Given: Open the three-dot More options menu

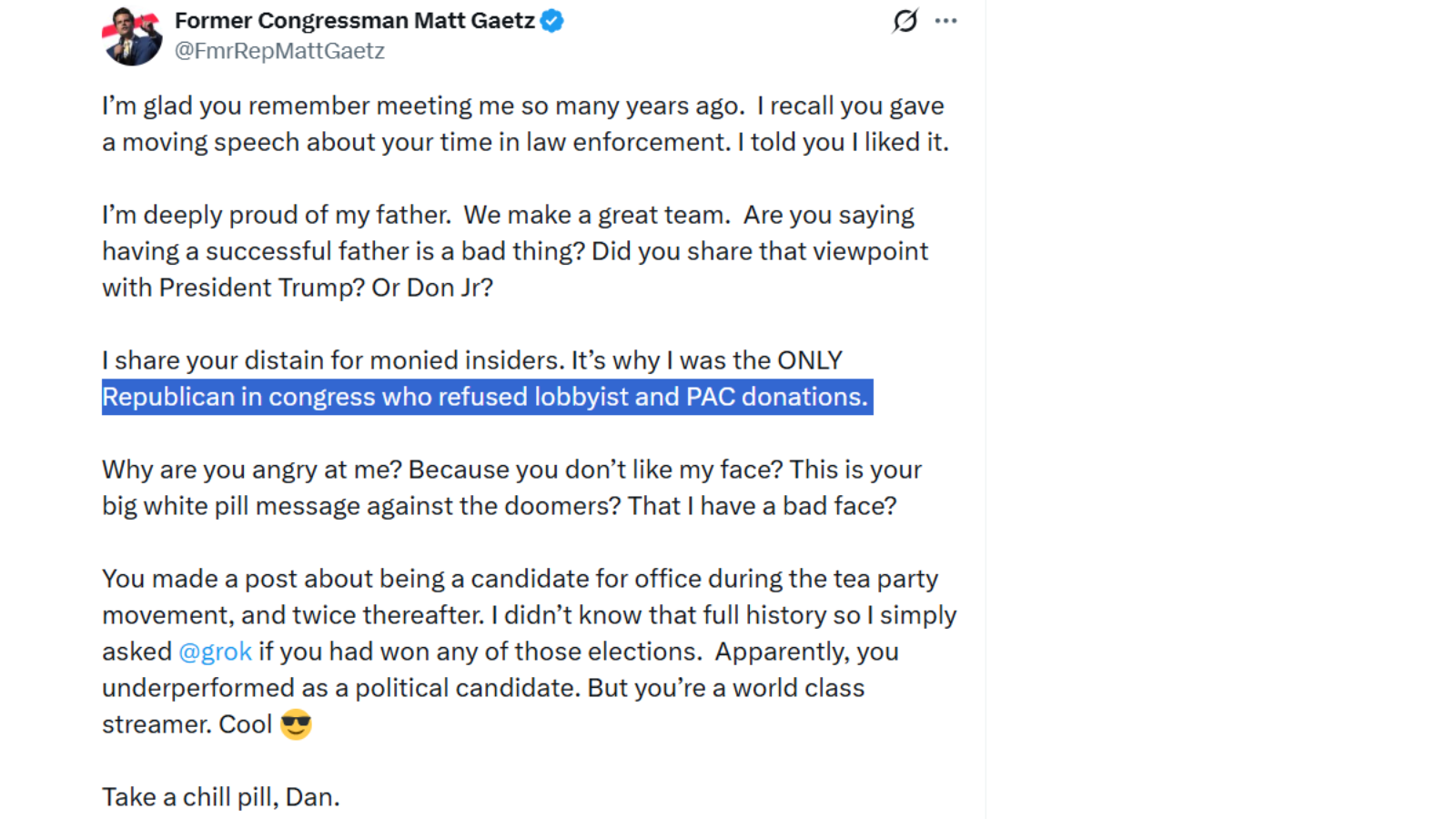Looking at the screenshot, I should (945, 20).
